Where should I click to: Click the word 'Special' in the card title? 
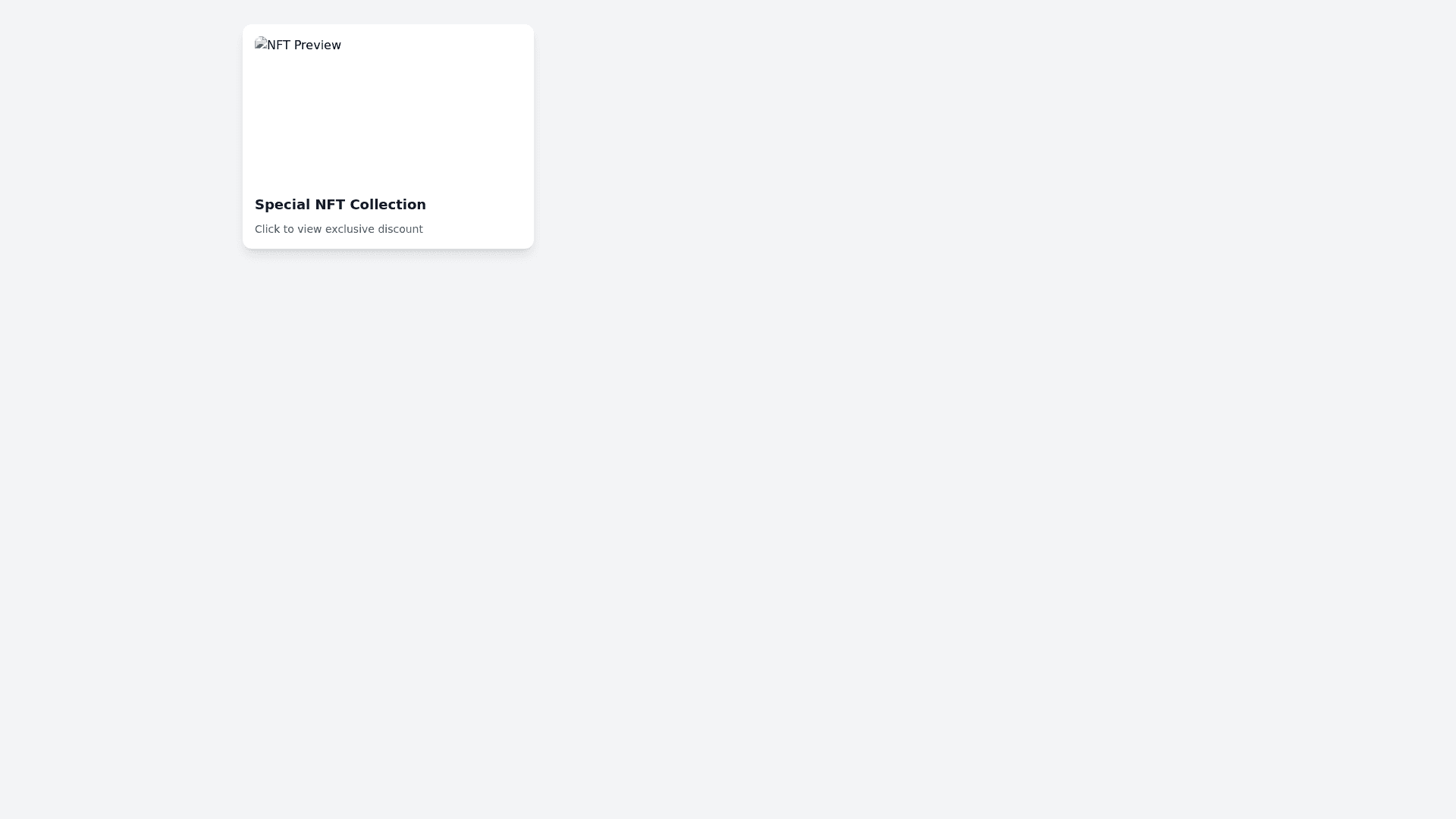coord(283,205)
